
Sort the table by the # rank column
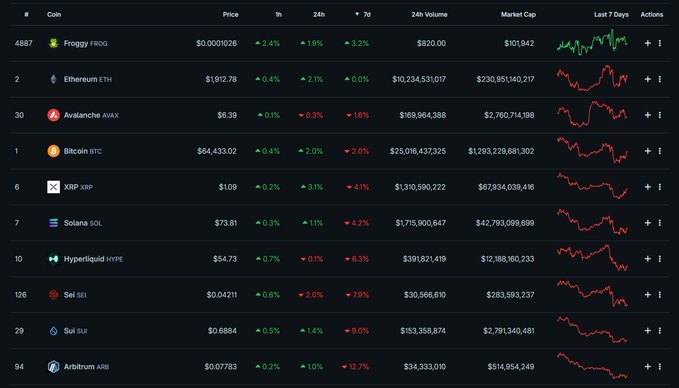(x=26, y=14)
